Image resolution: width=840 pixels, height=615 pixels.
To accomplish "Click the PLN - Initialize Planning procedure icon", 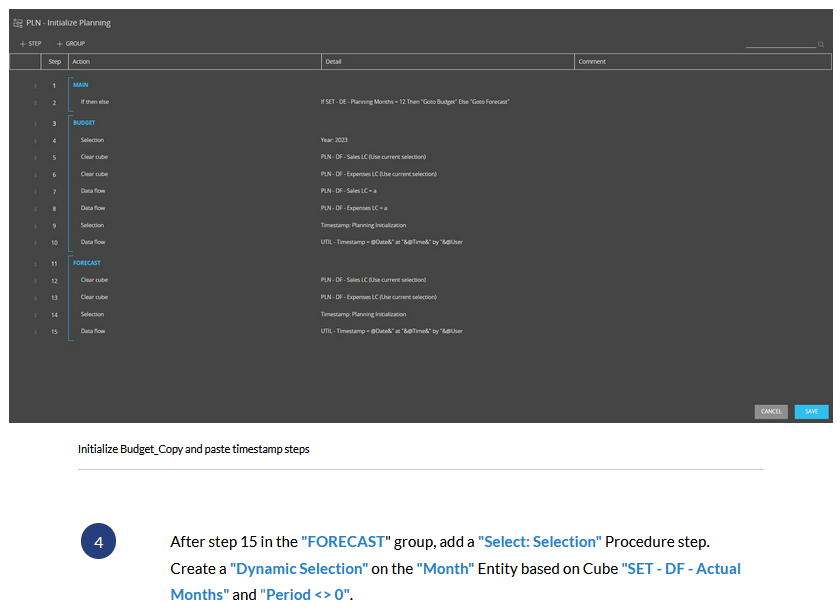I will 18,23.
